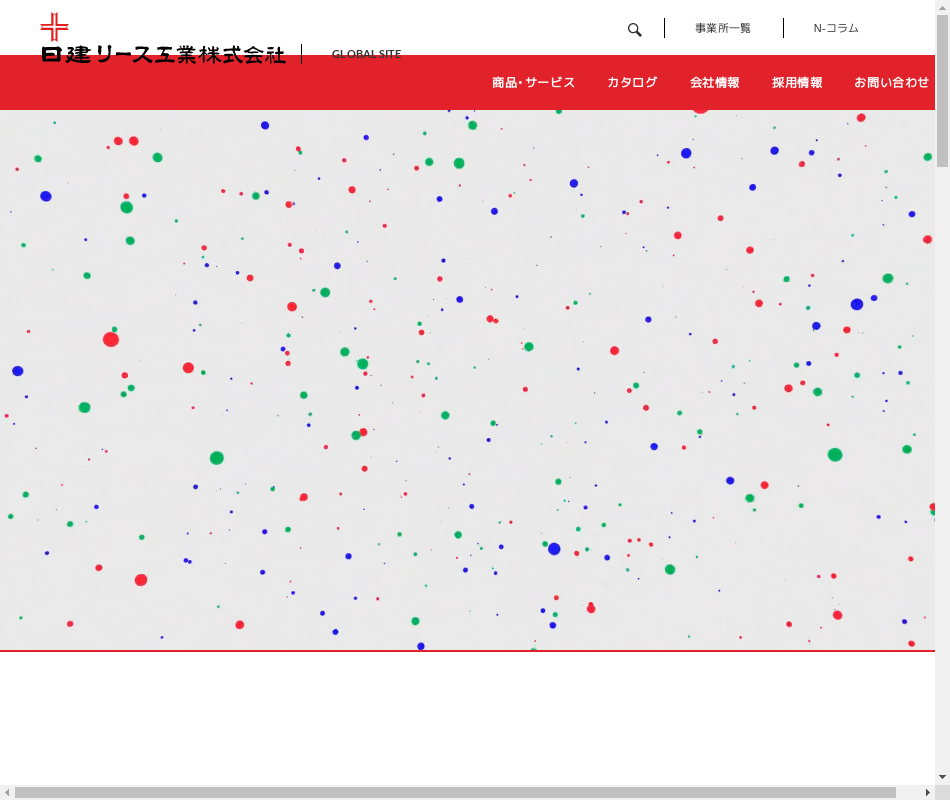Click the vertical scrollbar thumb

(x=942, y=91)
